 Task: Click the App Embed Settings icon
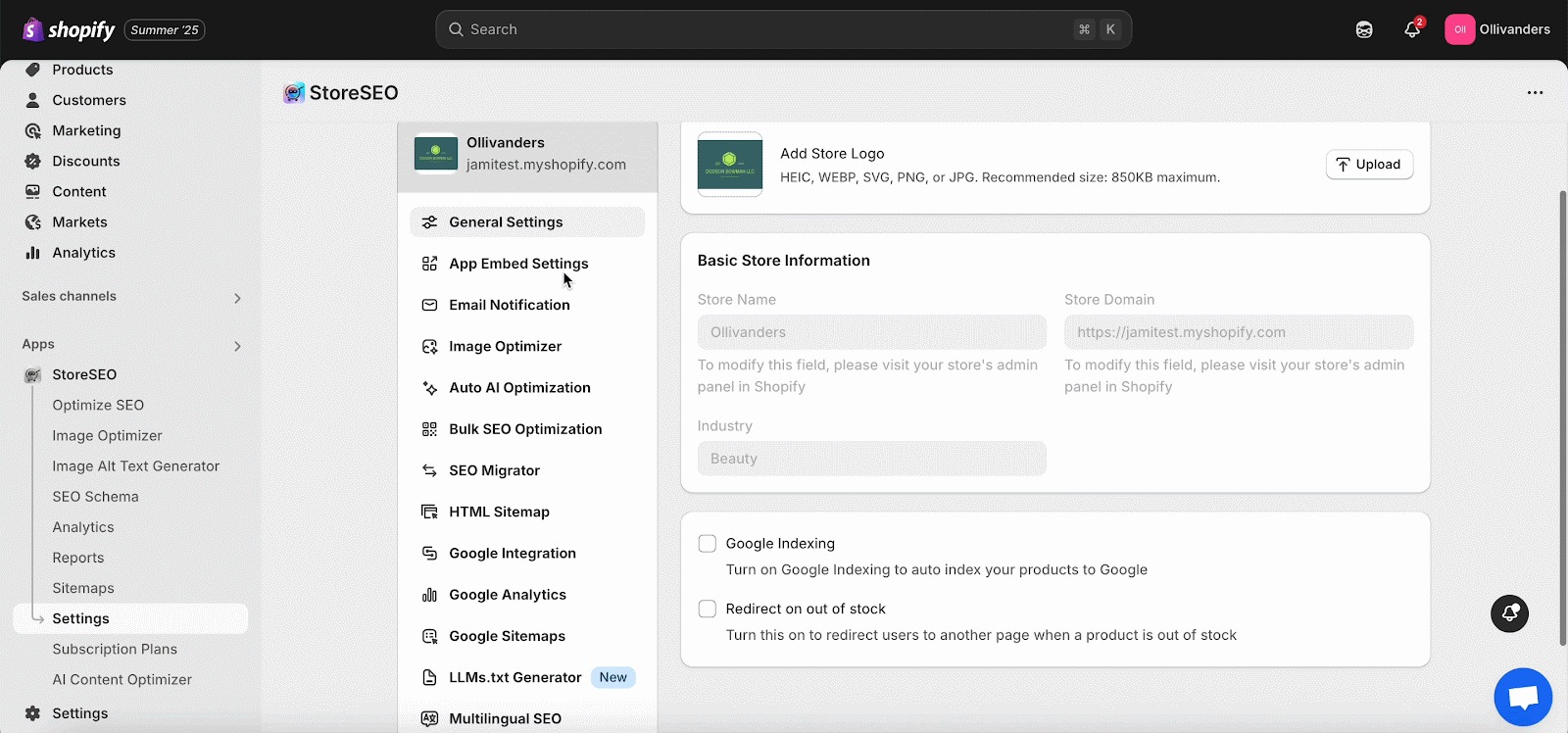pos(429,264)
